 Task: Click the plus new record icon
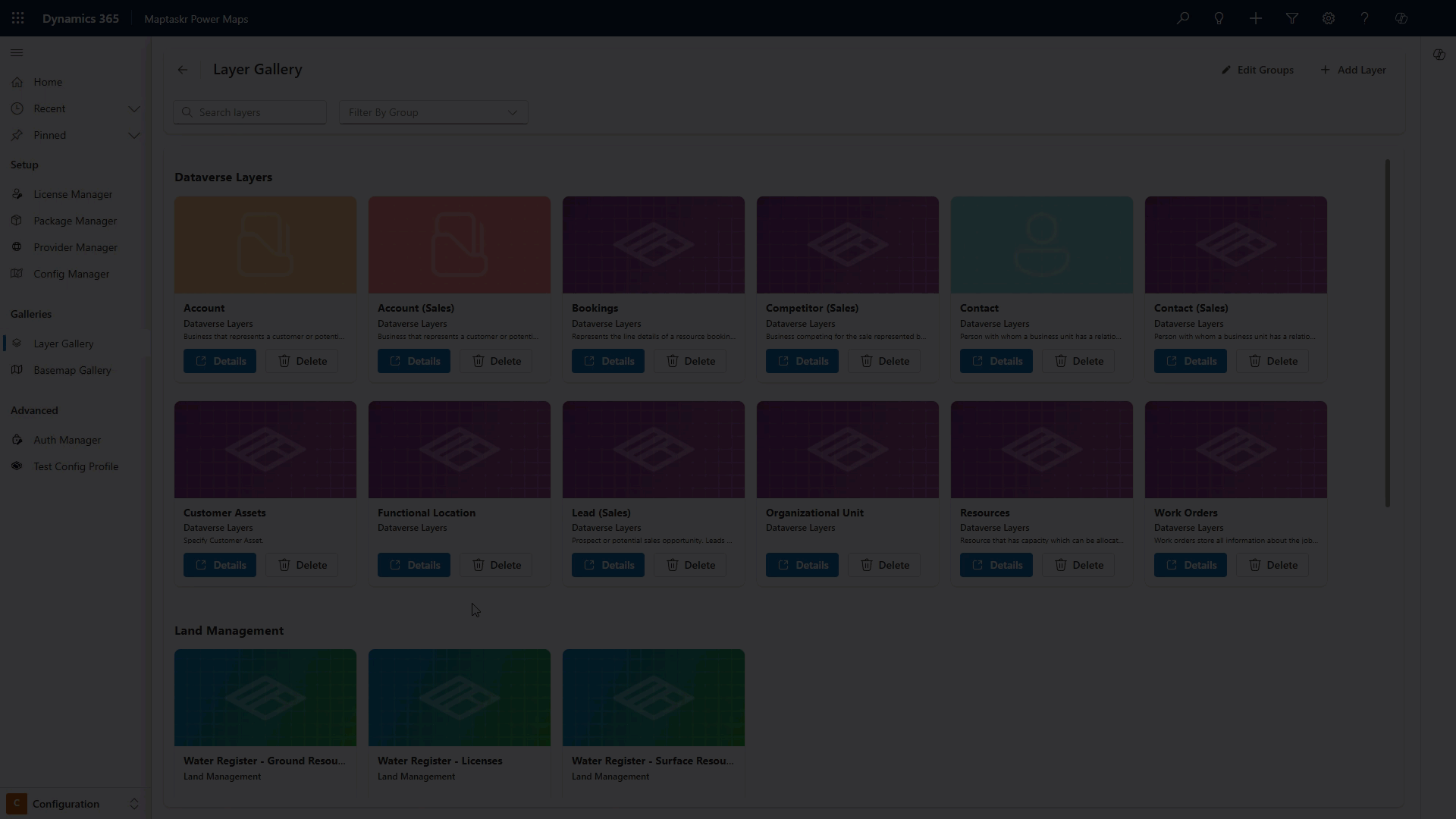[1256, 18]
